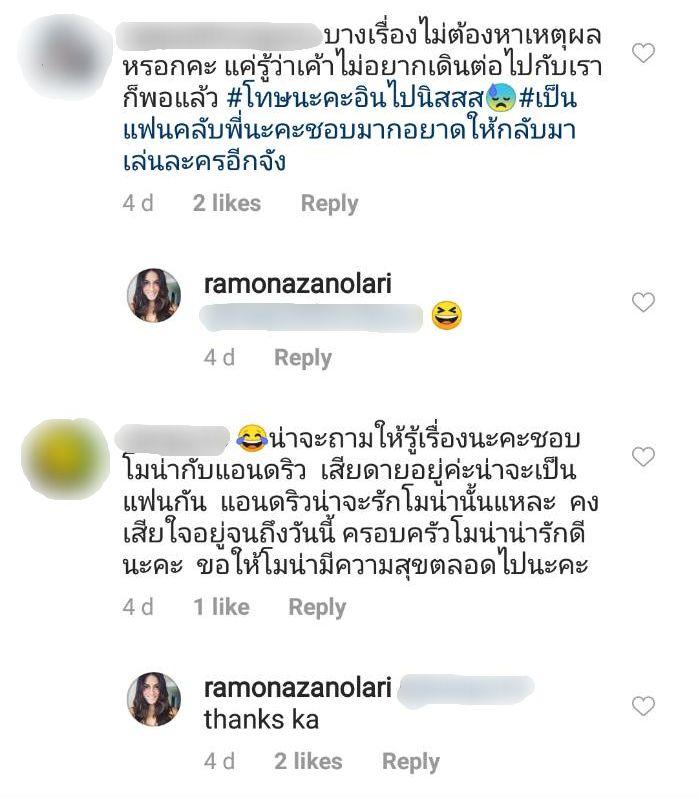View '2 likes' on 'thanks ka' reply
698x799 pixels.
(x=308, y=761)
